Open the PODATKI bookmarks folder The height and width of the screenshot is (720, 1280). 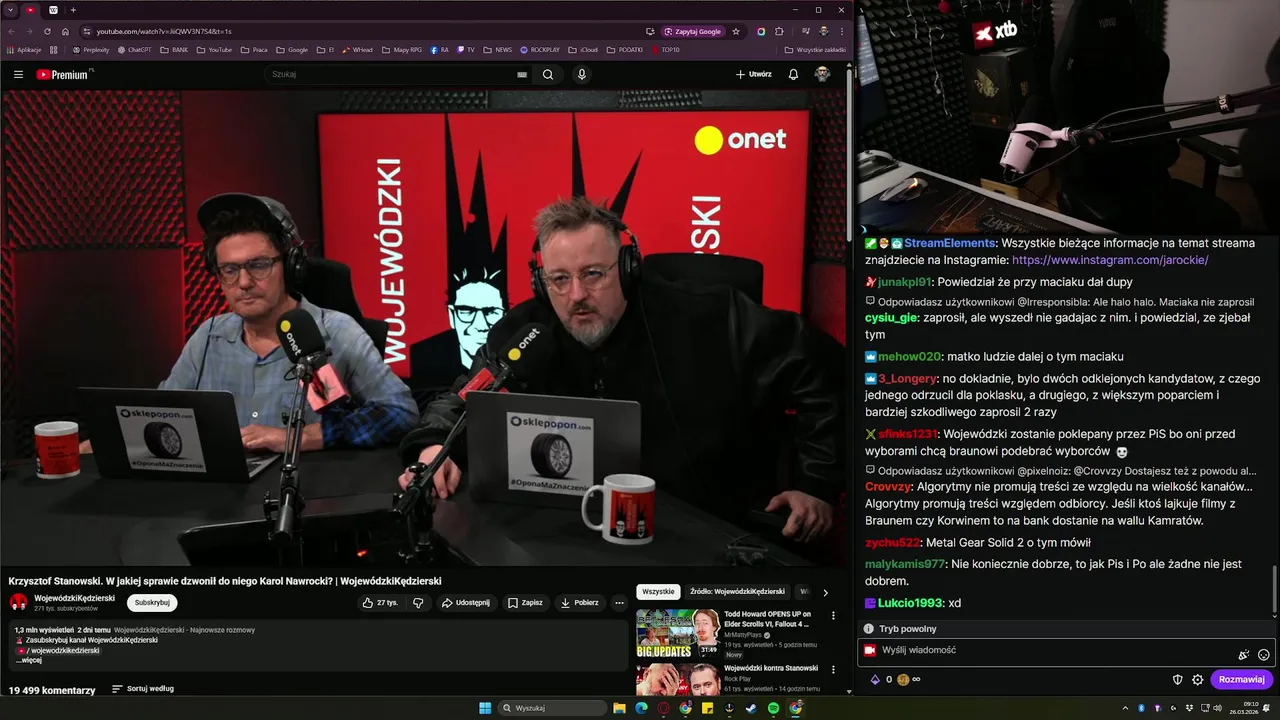click(625, 49)
